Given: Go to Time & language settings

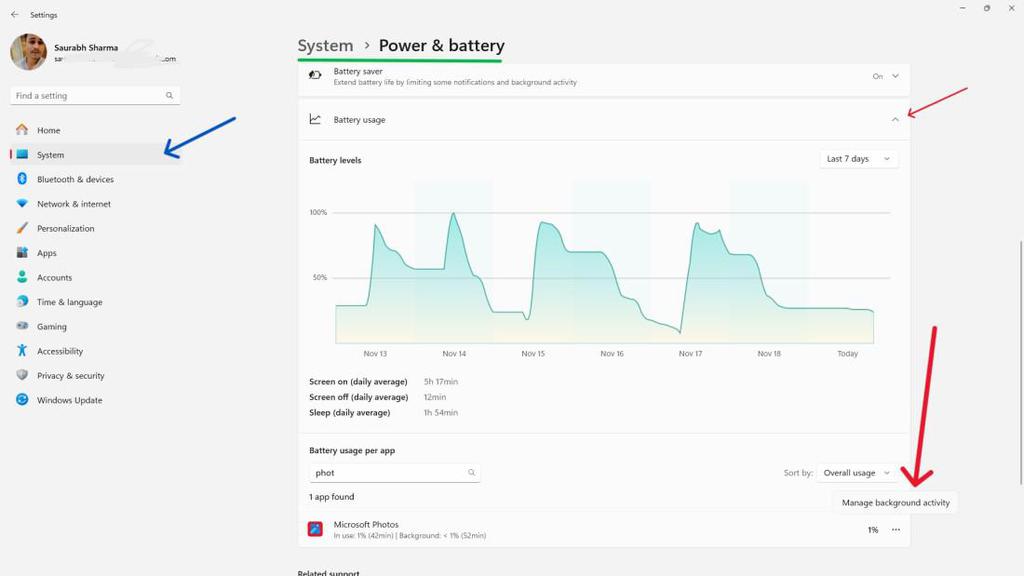Looking at the screenshot, I should click(69, 302).
